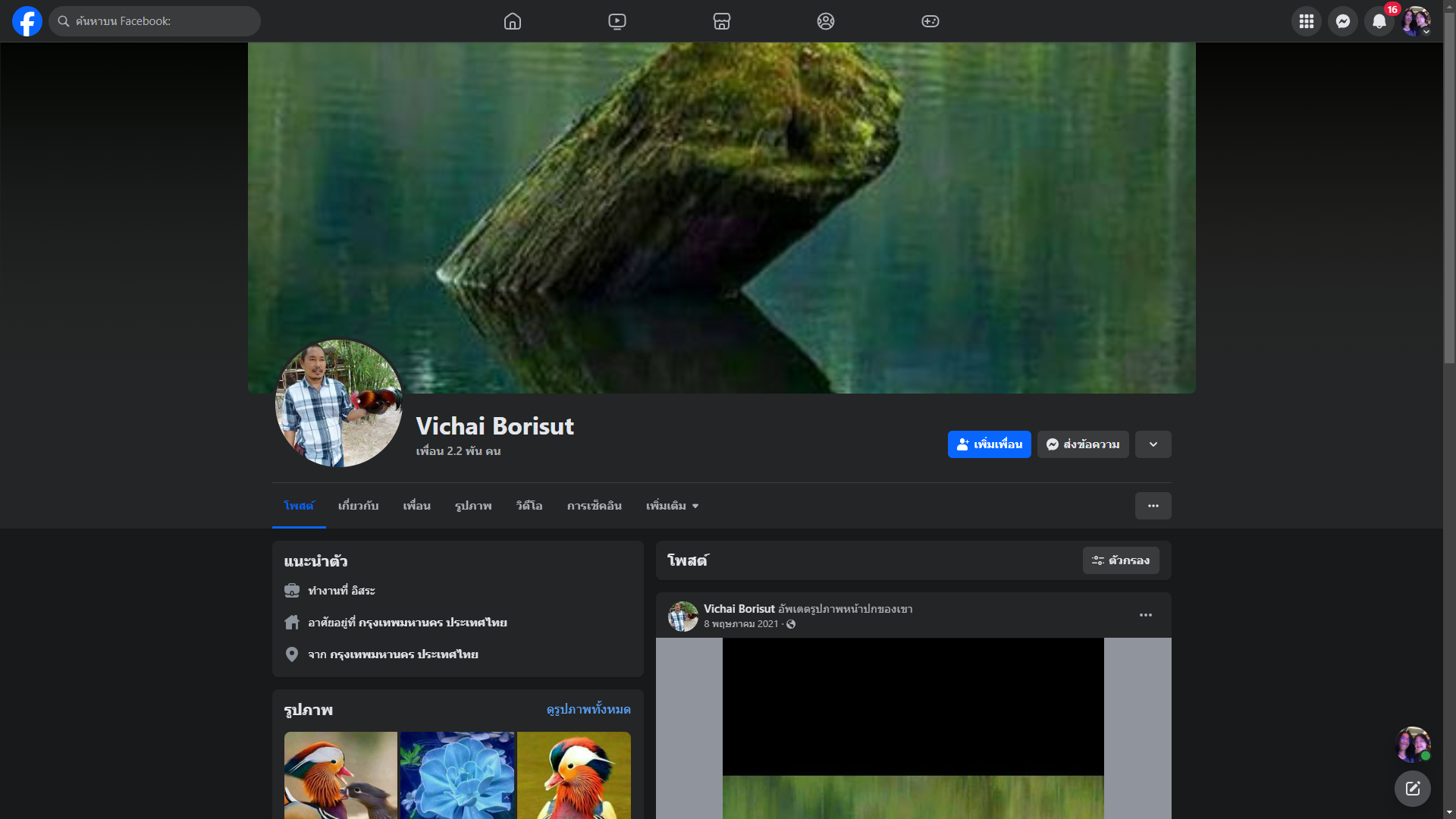Open account menu via profile avatar top-right
Image resolution: width=1456 pixels, height=819 pixels.
[1415, 21]
